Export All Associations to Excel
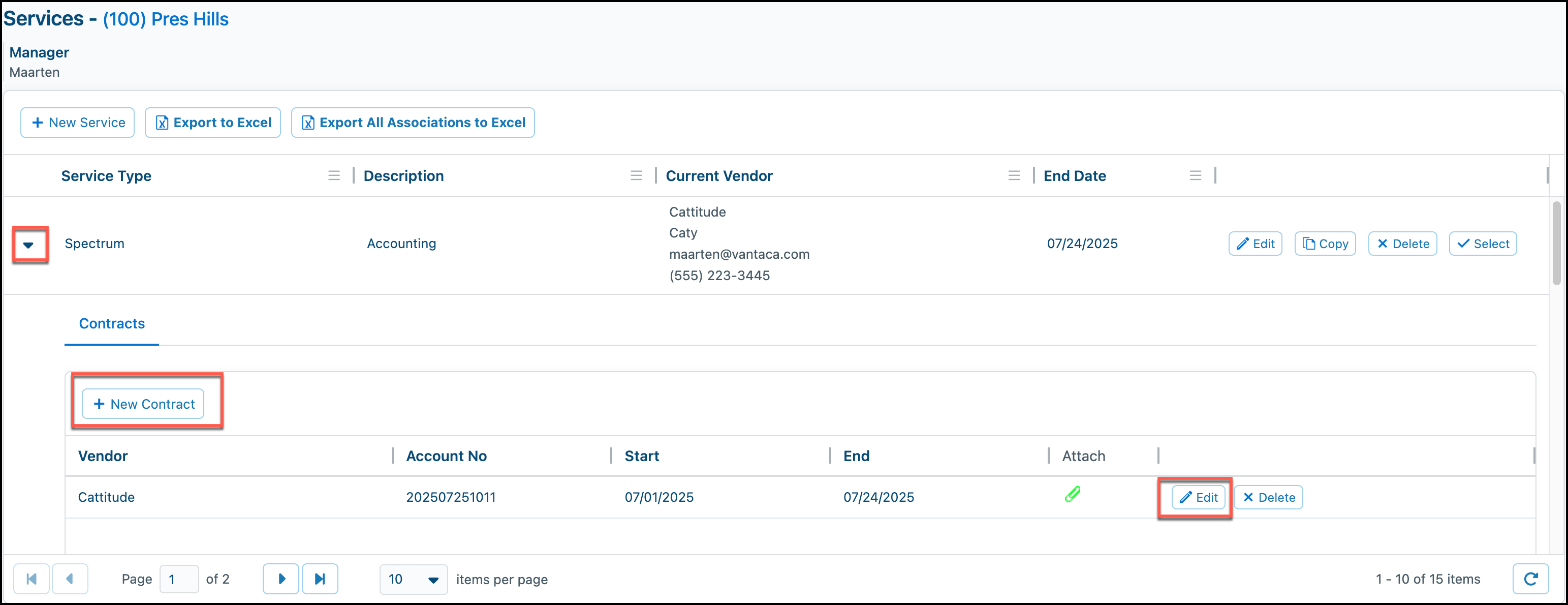1568x605 pixels. [x=413, y=123]
